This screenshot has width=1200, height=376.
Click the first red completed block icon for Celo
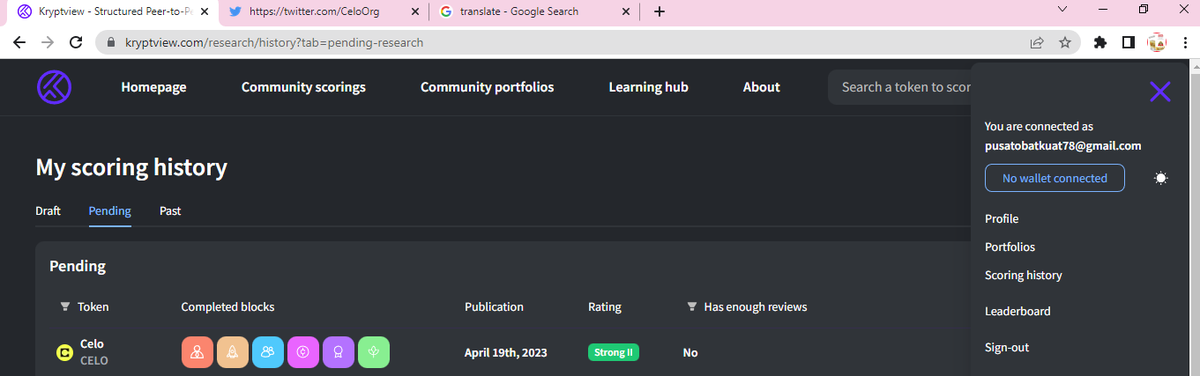coord(197,352)
